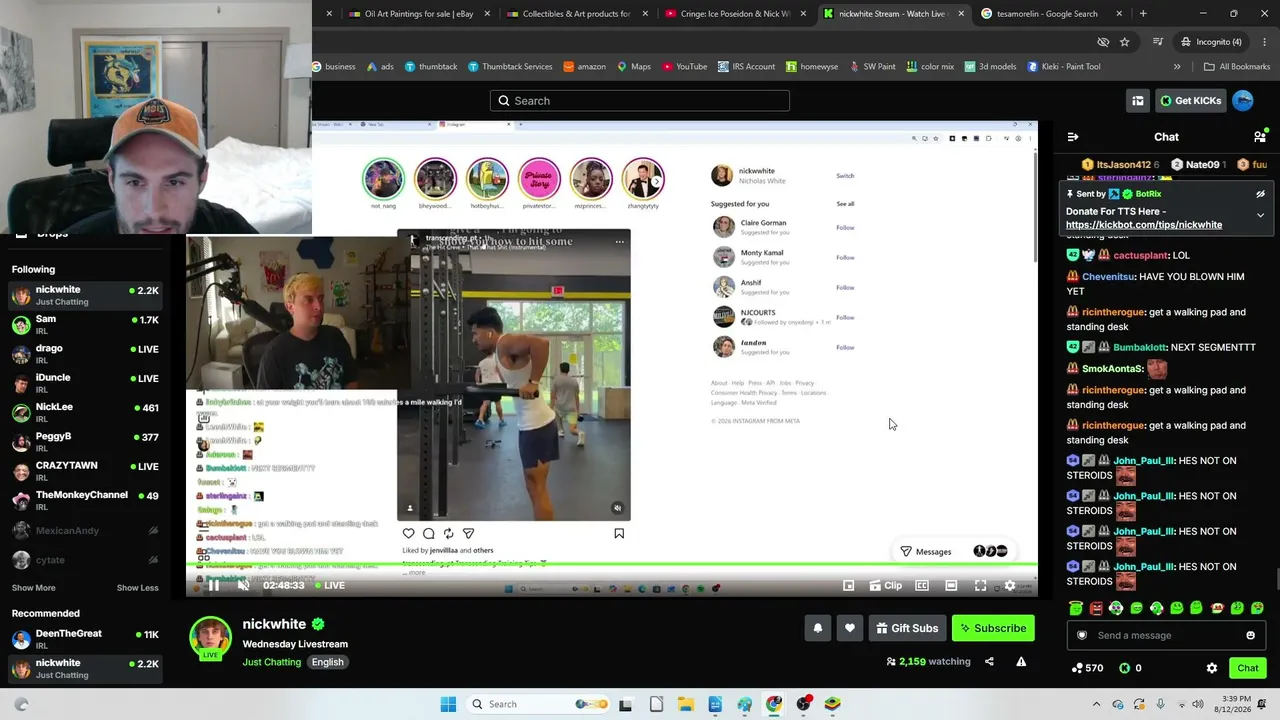Open the YouTube bookmark
1280x720 pixels.
pos(684,67)
